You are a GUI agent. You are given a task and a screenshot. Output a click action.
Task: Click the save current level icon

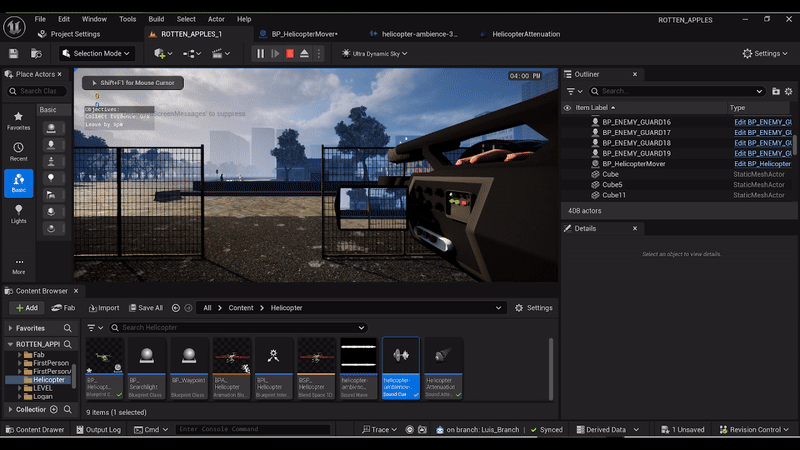[x=14, y=54]
